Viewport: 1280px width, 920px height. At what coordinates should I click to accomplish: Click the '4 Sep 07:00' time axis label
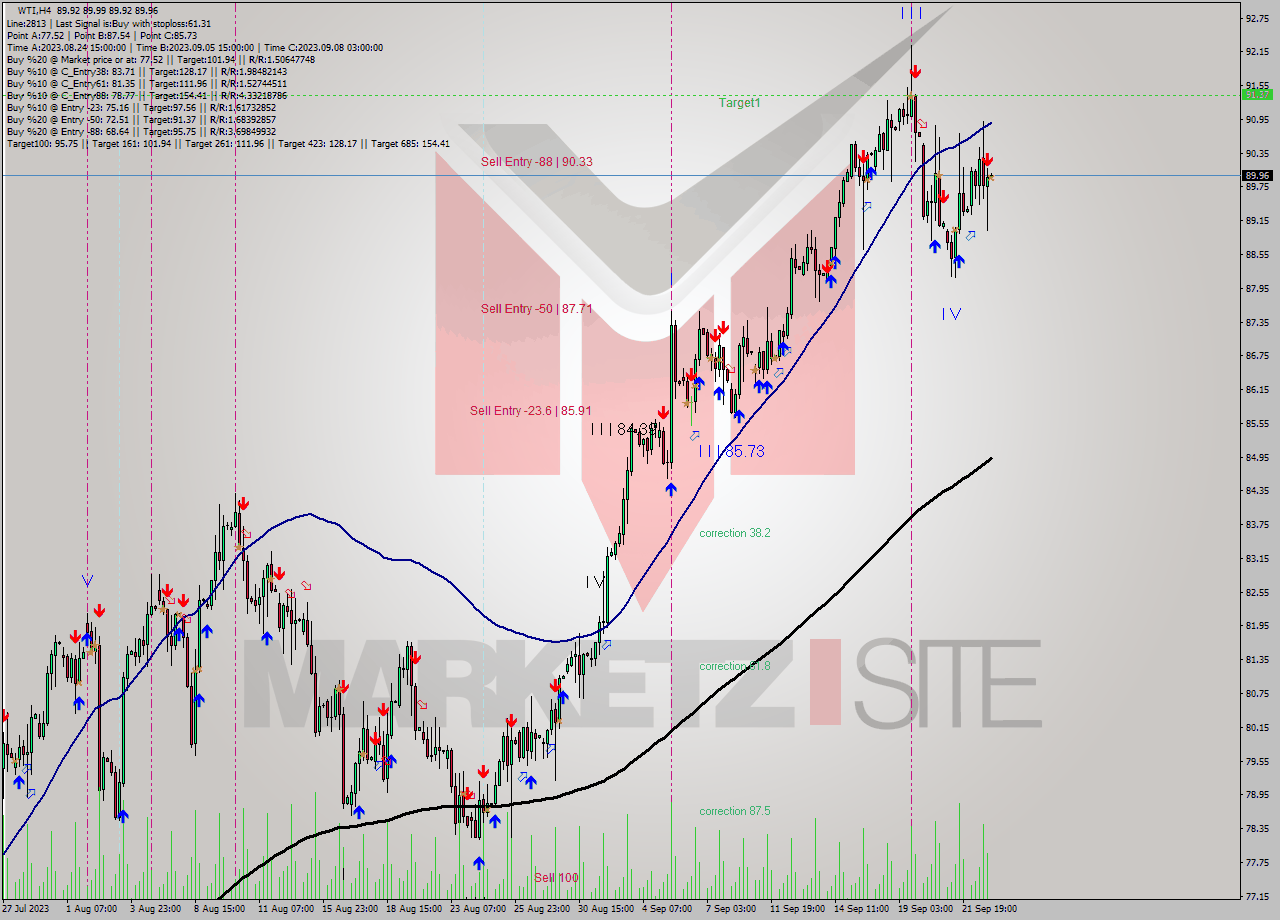tap(667, 909)
